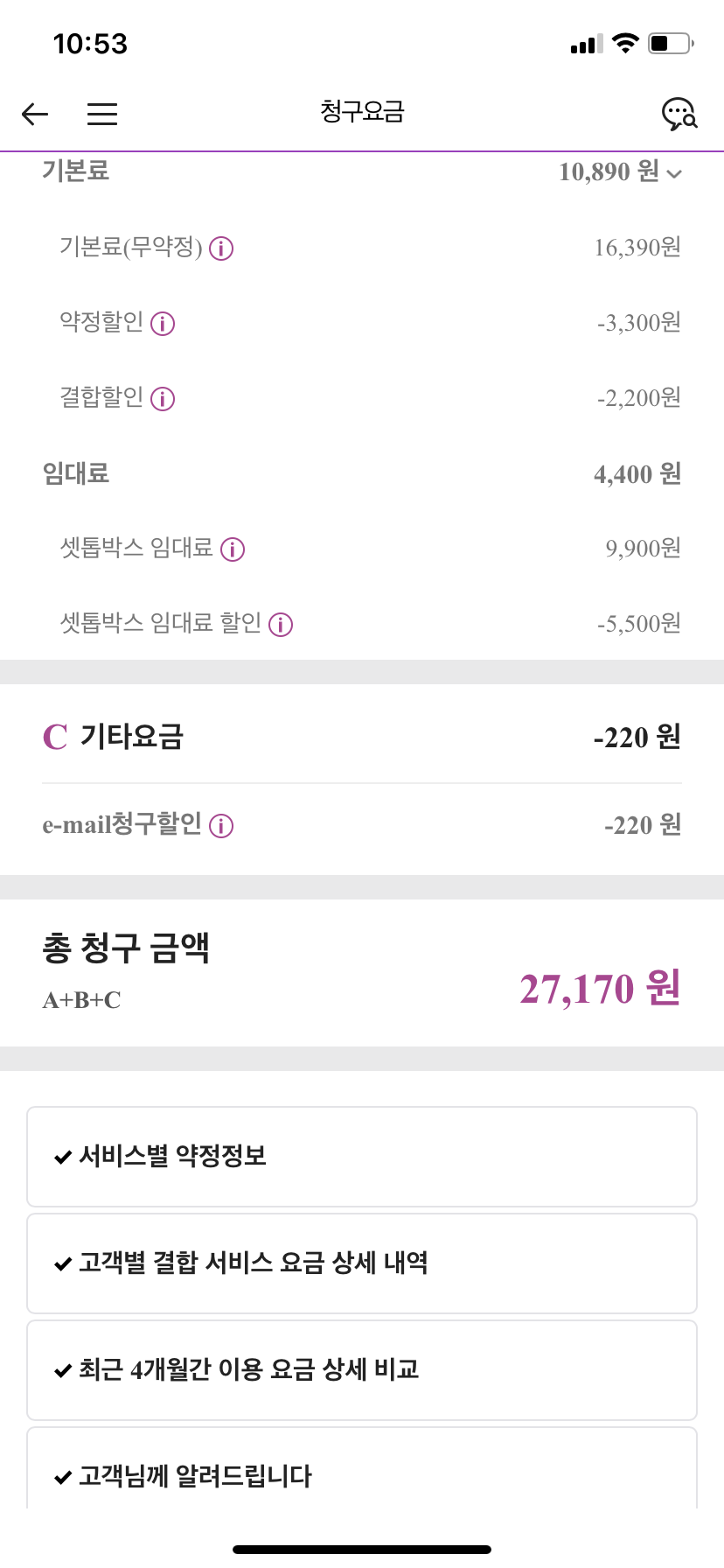The width and height of the screenshot is (724, 1568).
Task: Expand 고객님께 알려드립니다 section
Action: [x=362, y=1475]
